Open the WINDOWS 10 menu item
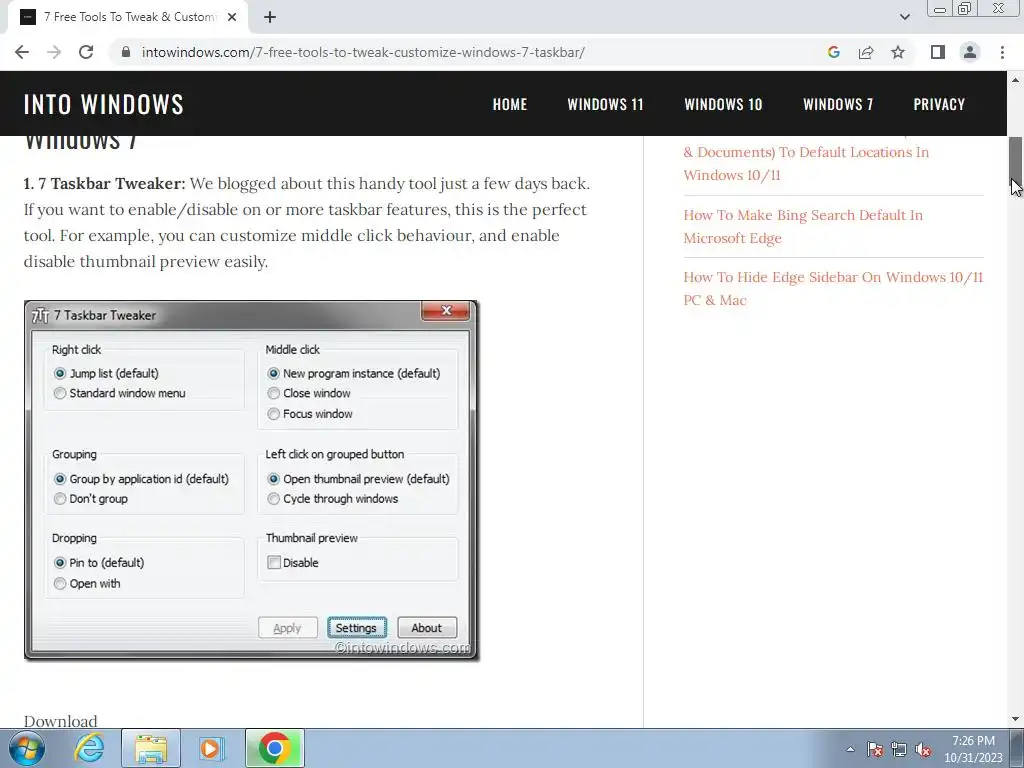 click(723, 104)
